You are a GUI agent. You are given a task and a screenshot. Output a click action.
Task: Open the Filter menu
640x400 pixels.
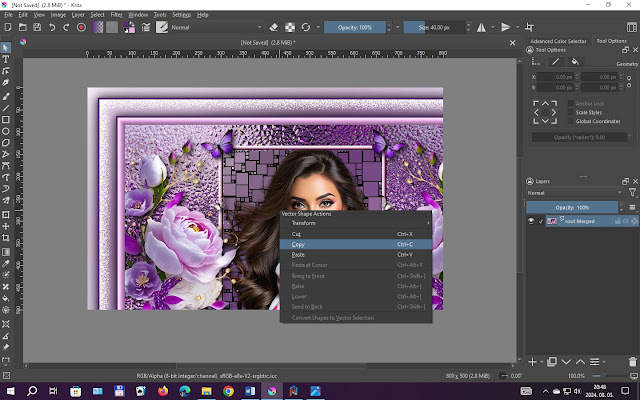116,16
